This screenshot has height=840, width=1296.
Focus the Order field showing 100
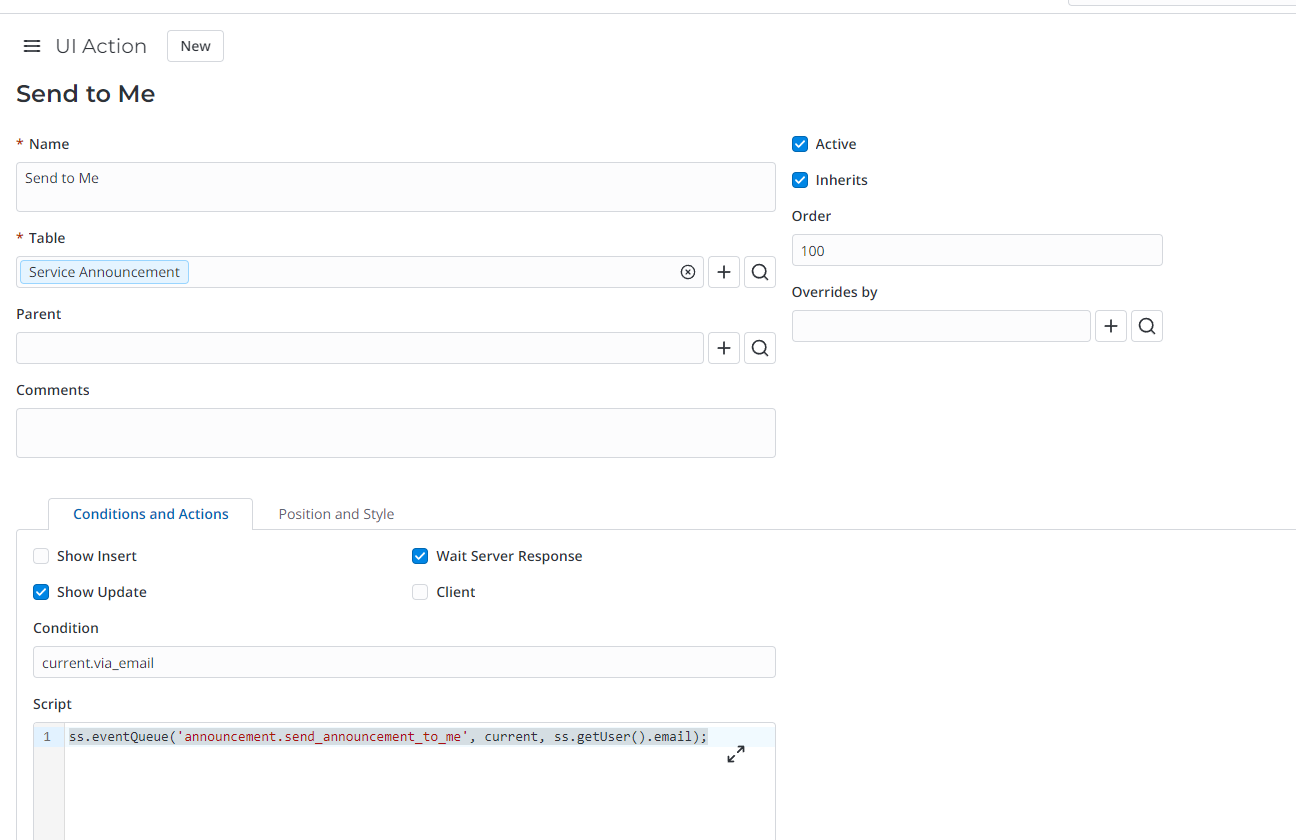pyautogui.click(x=976, y=250)
